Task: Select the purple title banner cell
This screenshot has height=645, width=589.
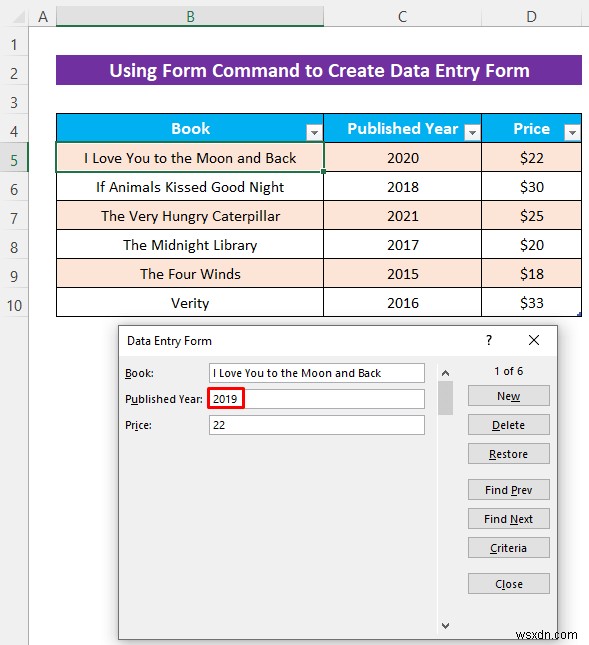Action: click(x=319, y=70)
